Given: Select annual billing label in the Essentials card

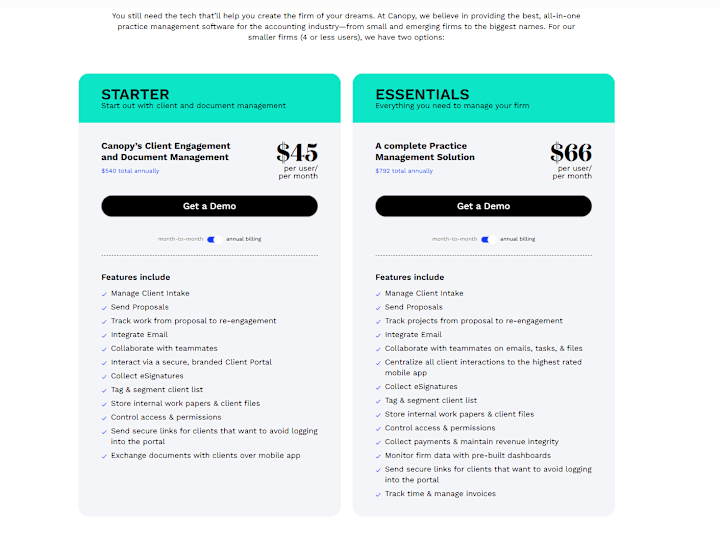Looking at the screenshot, I should pyautogui.click(x=517, y=239).
